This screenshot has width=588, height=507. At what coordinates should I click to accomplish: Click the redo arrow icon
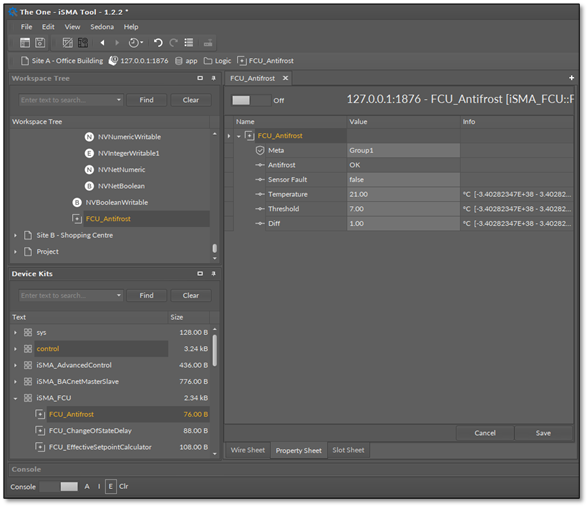pos(173,43)
